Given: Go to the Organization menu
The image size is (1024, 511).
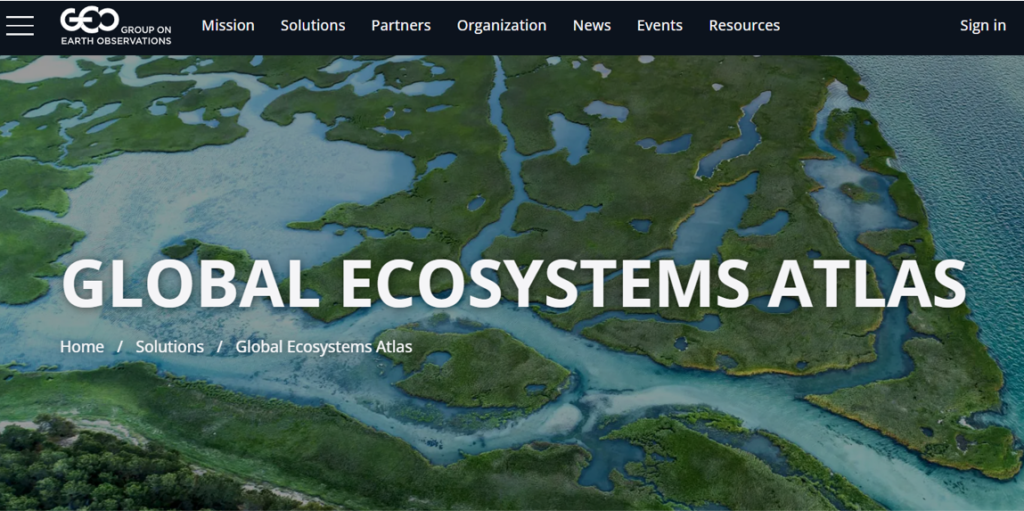Looking at the screenshot, I should point(502,25).
